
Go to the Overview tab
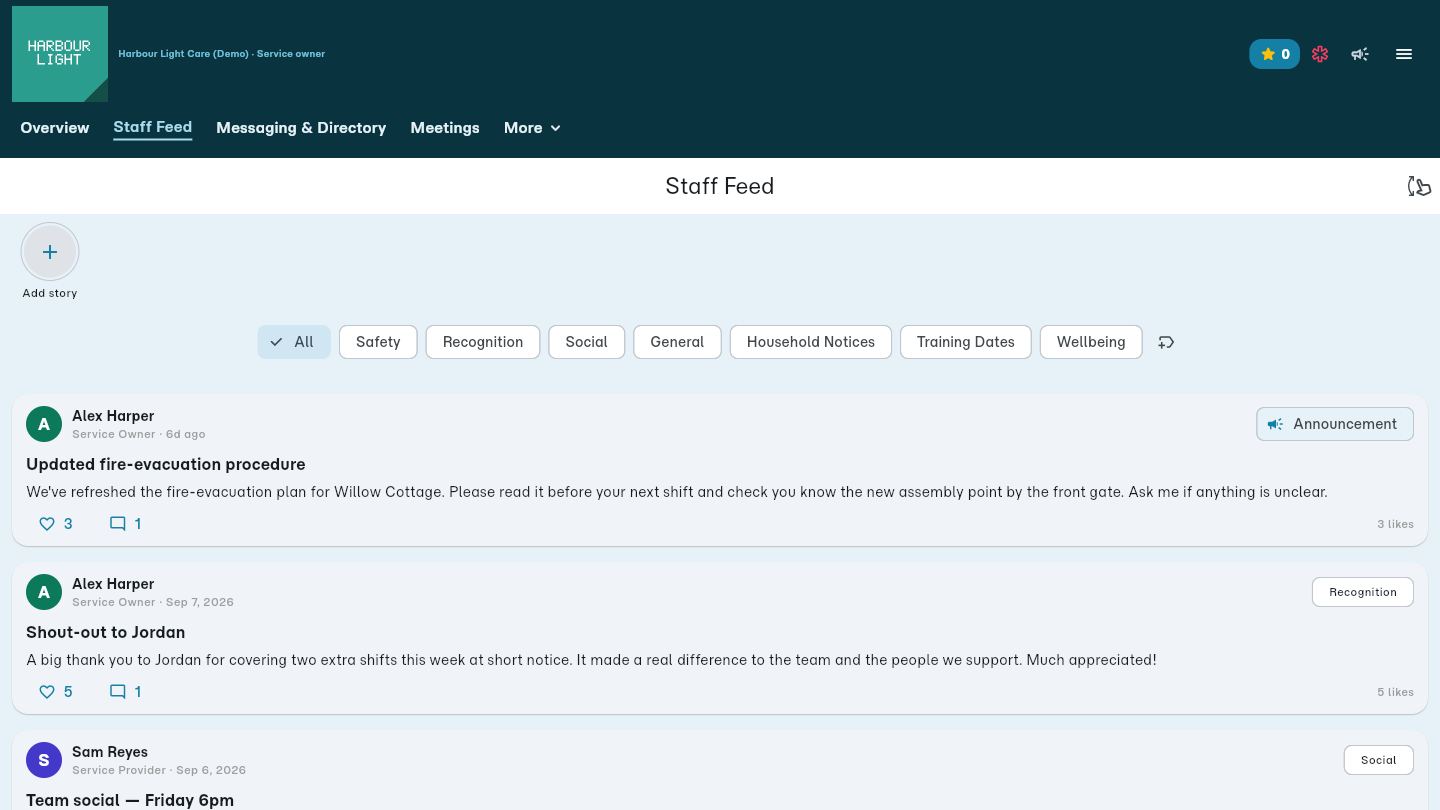pyautogui.click(x=55, y=128)
